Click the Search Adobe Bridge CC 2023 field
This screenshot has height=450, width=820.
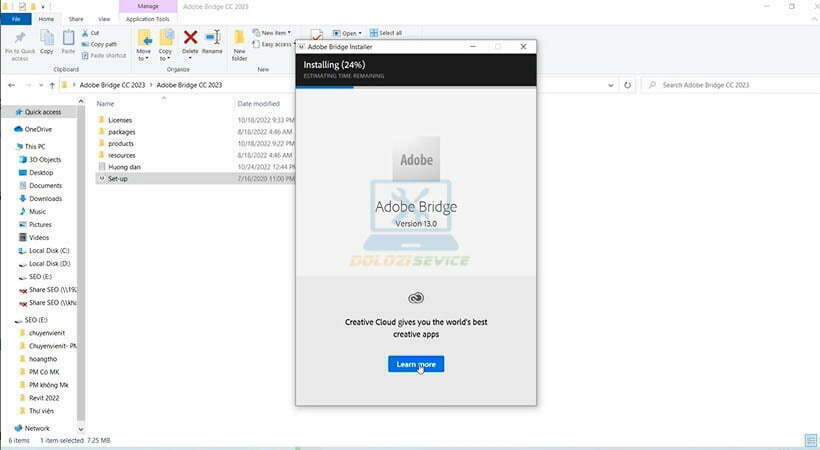(x=730, y=85)
